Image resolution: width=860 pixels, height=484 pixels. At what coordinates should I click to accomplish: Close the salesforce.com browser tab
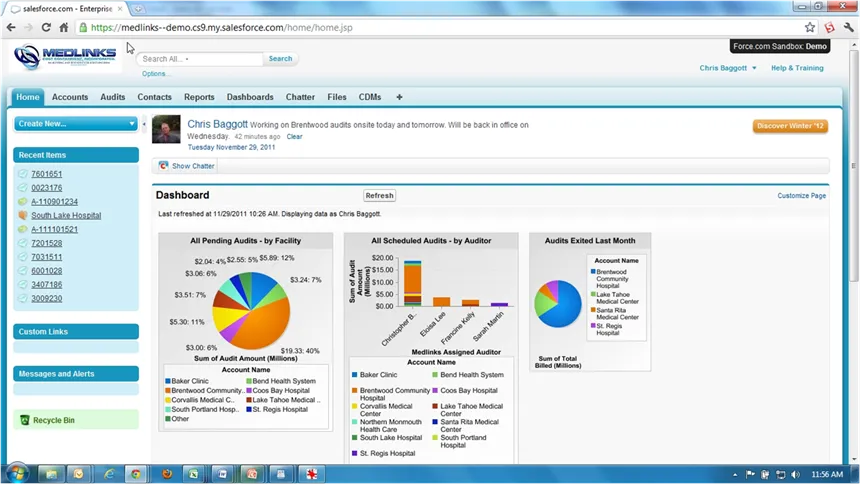click(120, 9)
